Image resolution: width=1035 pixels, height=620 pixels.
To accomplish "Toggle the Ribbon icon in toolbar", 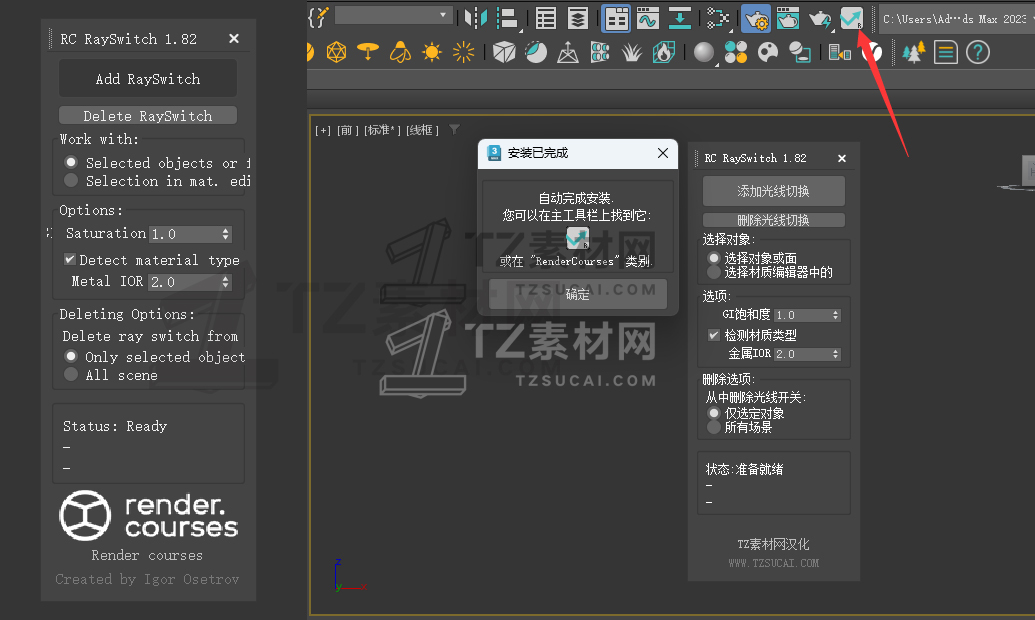I will pos(616,18).
